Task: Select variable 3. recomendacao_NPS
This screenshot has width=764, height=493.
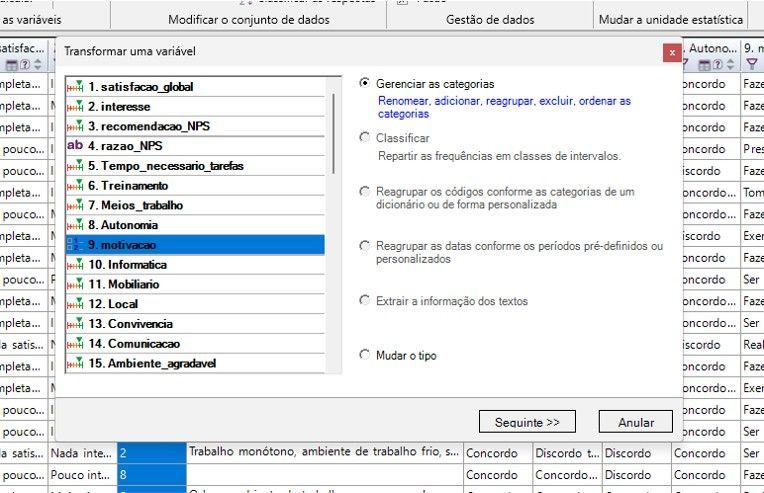Action: tap(195, 126)
